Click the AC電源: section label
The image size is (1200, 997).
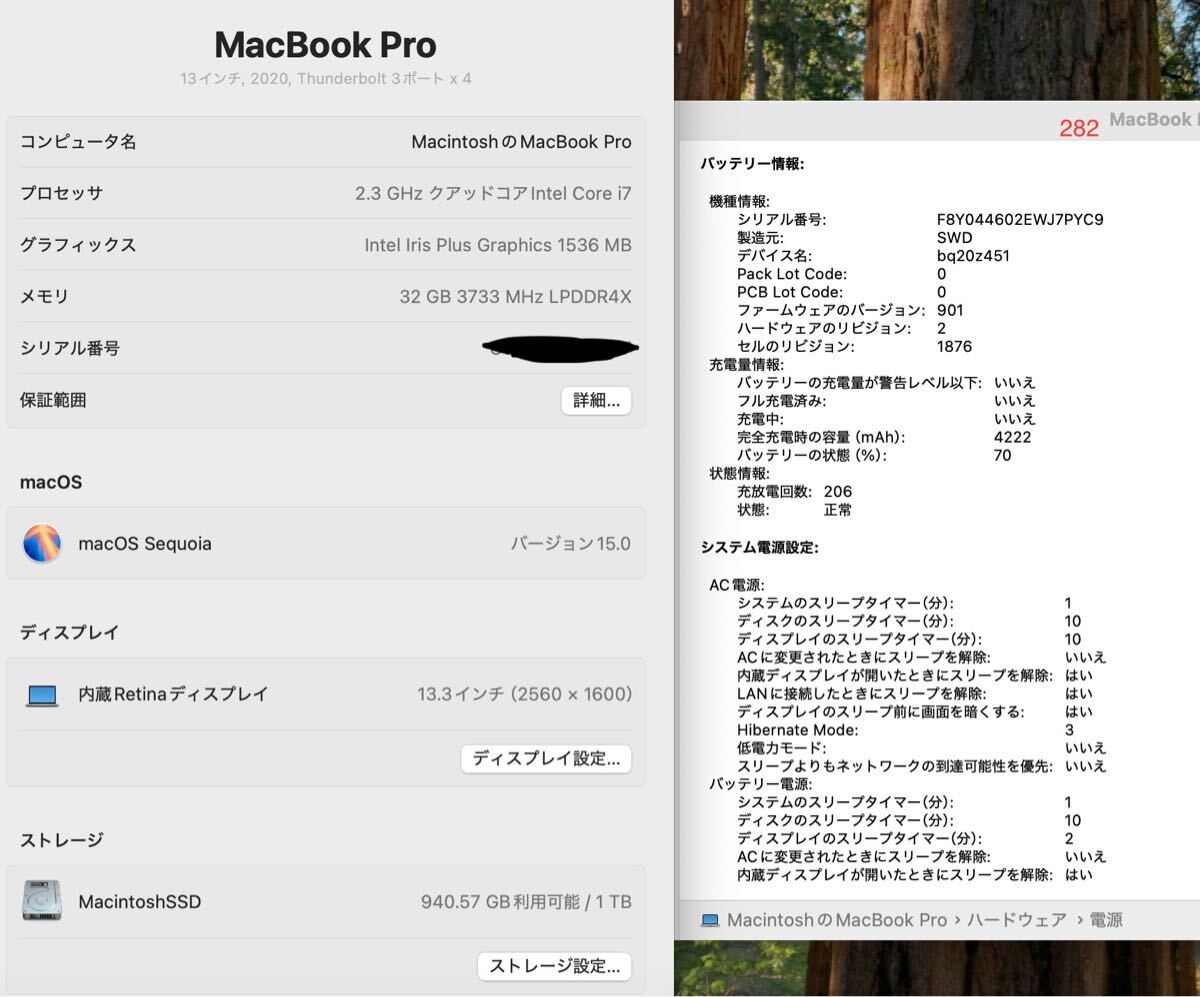737,585
